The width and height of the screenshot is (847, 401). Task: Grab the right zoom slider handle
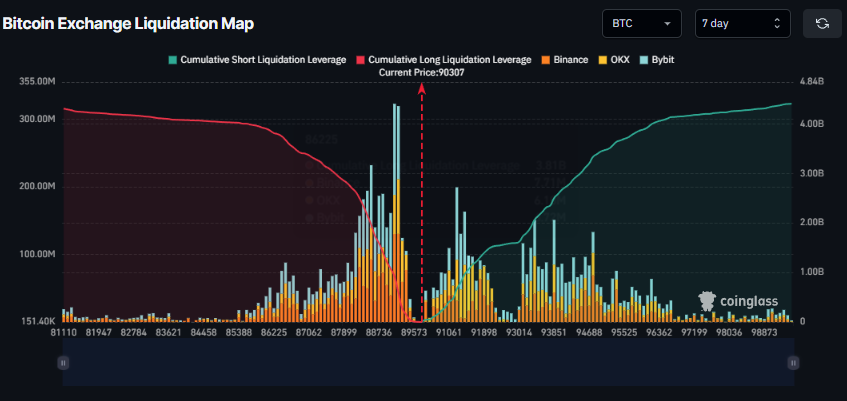point(793,363)
